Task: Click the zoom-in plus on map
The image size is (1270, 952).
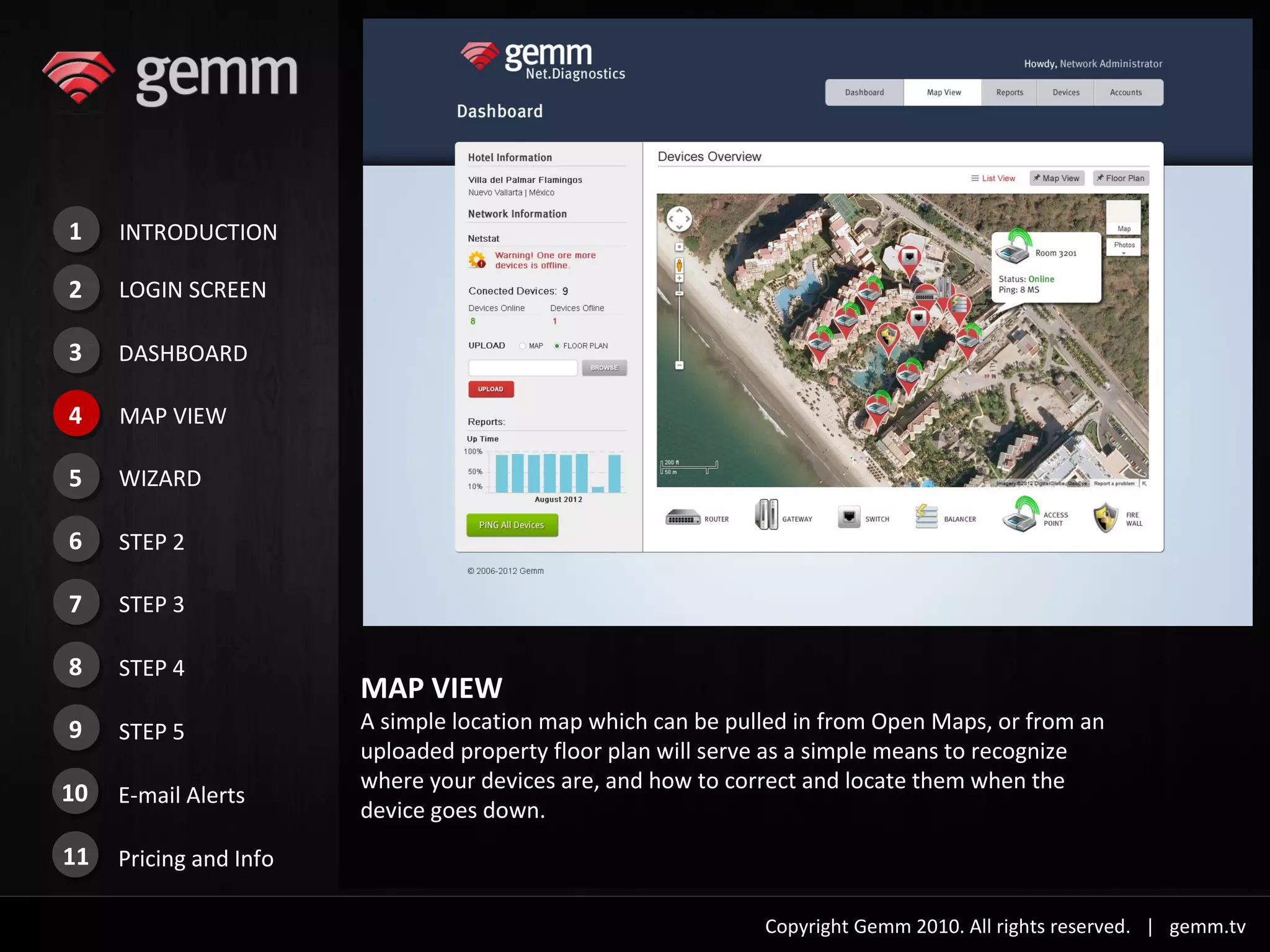Action: (679, 279)
